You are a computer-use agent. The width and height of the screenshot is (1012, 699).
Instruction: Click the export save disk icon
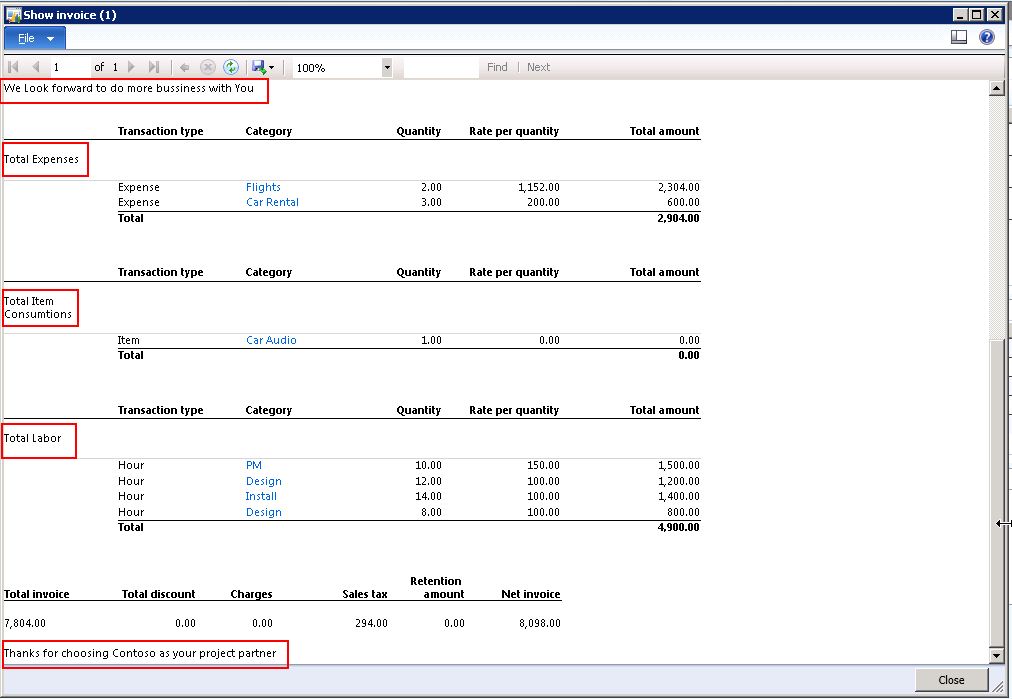click(258, 67)
